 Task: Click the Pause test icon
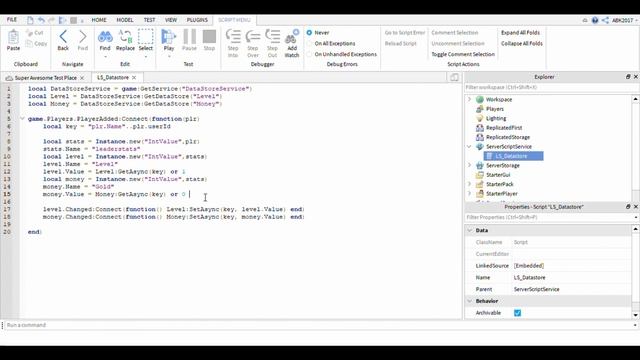[x=189, y=37]
